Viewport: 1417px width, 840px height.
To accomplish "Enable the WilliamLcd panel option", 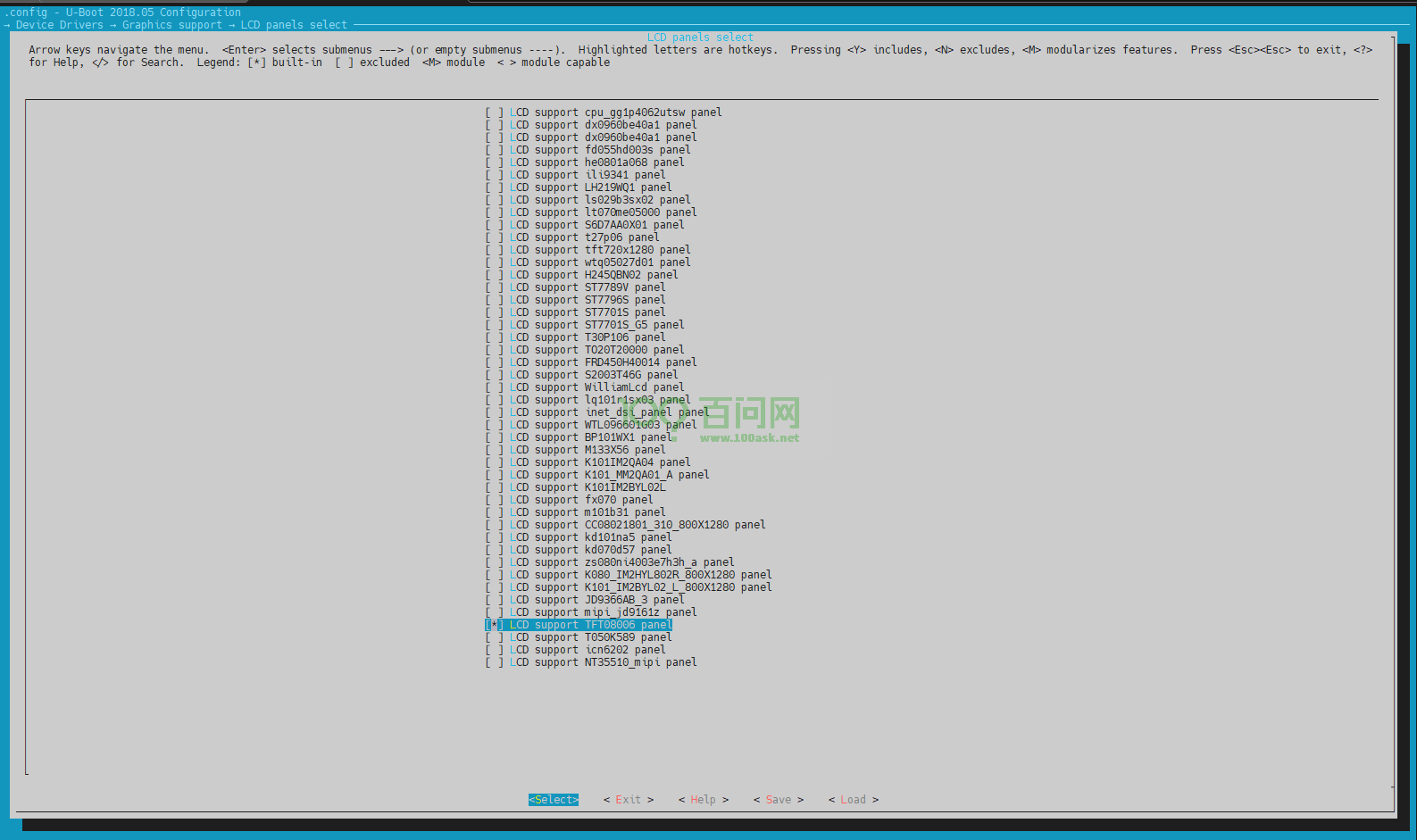I will 494,387.
